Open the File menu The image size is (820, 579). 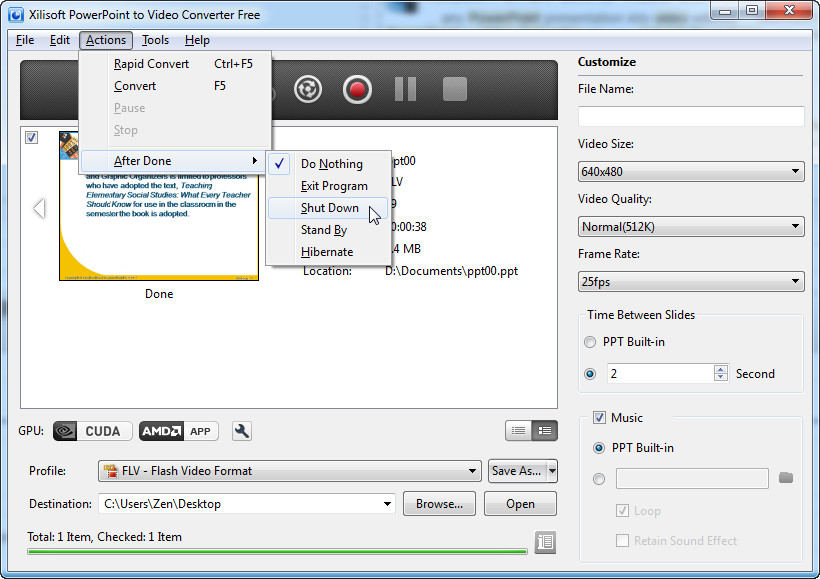coord(25,40)
